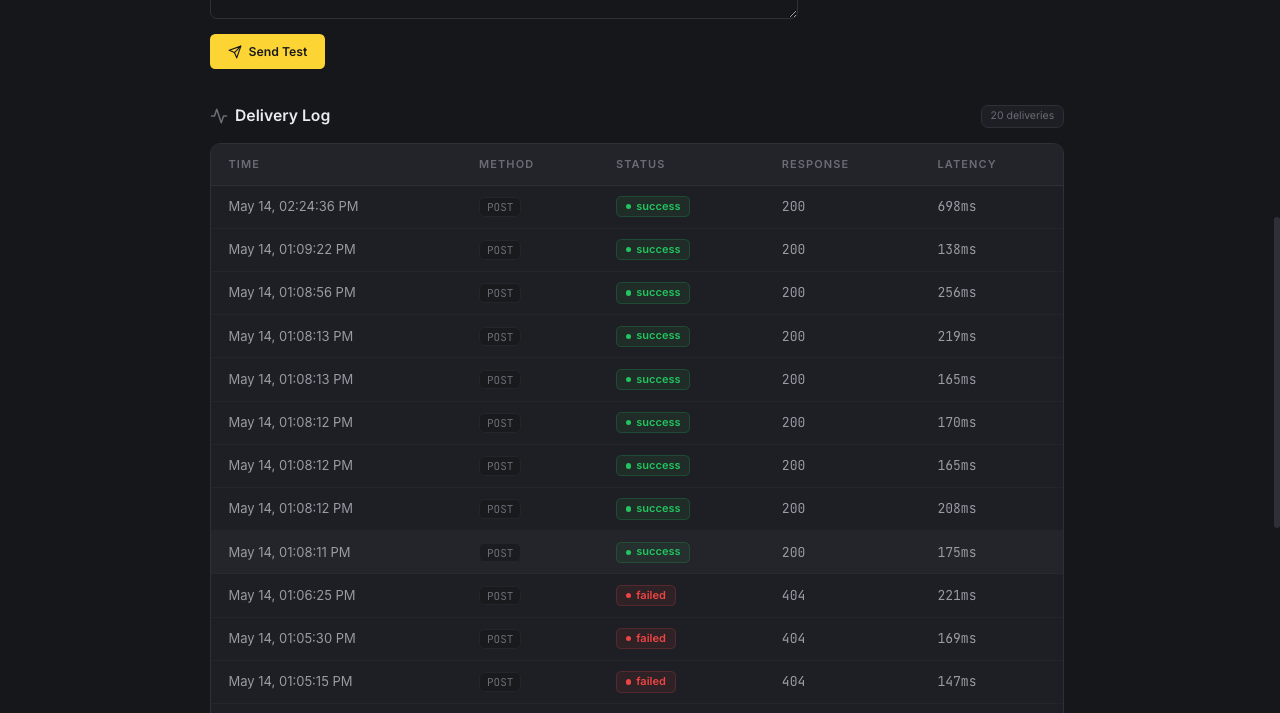This screenshot has height=713, width=1280.
Task: Select the May 14, 01:08:56 PM timestamp
Action: coord(292,292)
